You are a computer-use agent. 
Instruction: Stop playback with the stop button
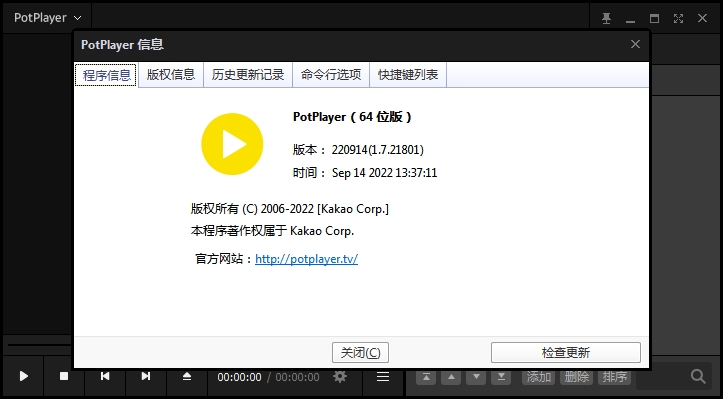click(64, 376)
